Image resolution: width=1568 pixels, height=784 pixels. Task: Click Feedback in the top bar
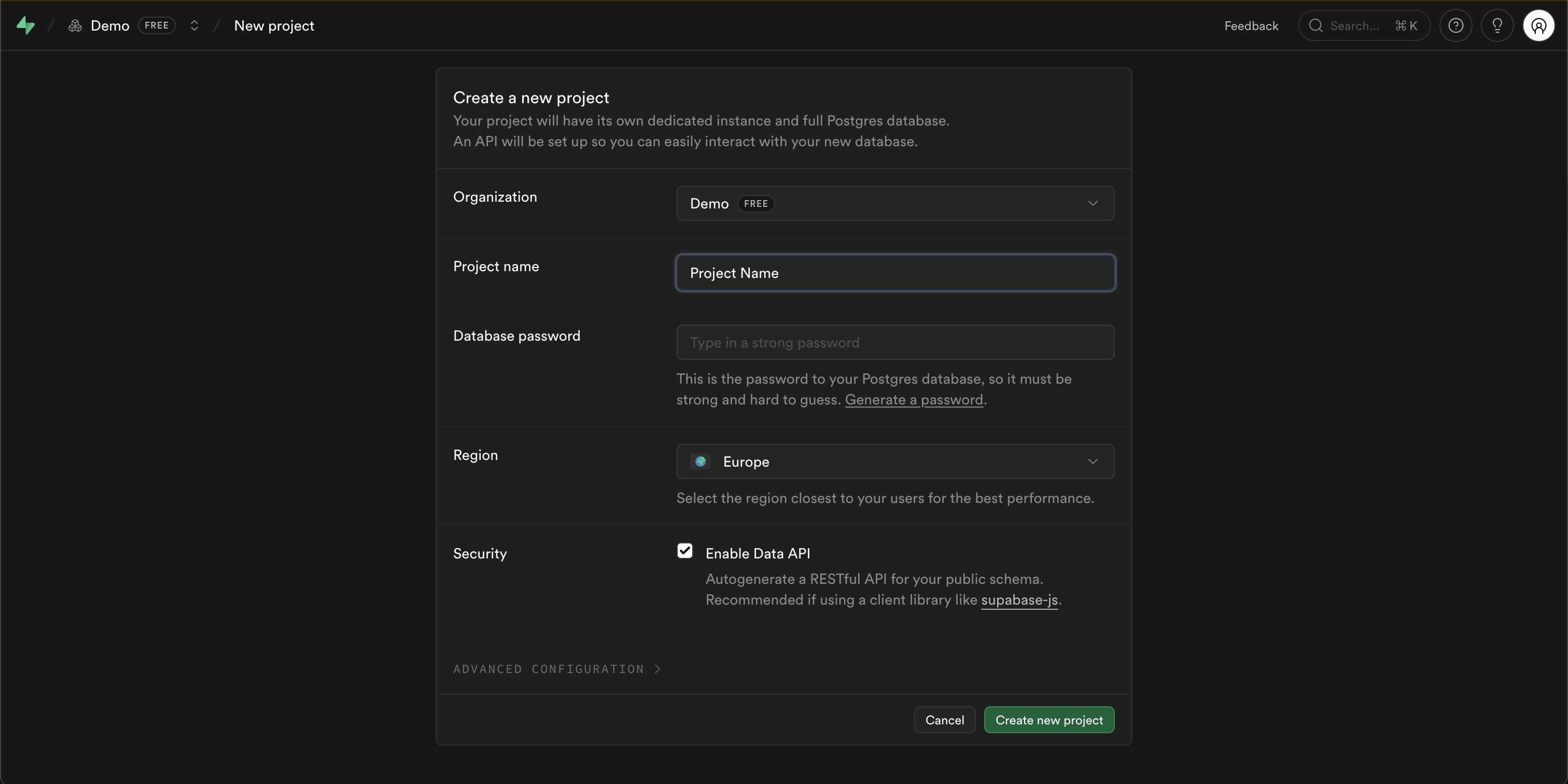pyautogui.click(x=1251, y=25)
